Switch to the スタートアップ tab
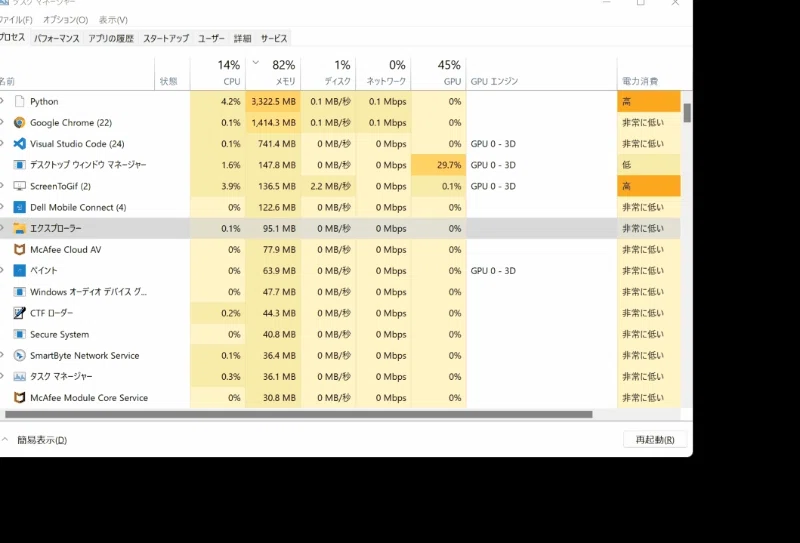Image resolution: width=800 pixels, height=543 pixels. [x=166, y=38]
